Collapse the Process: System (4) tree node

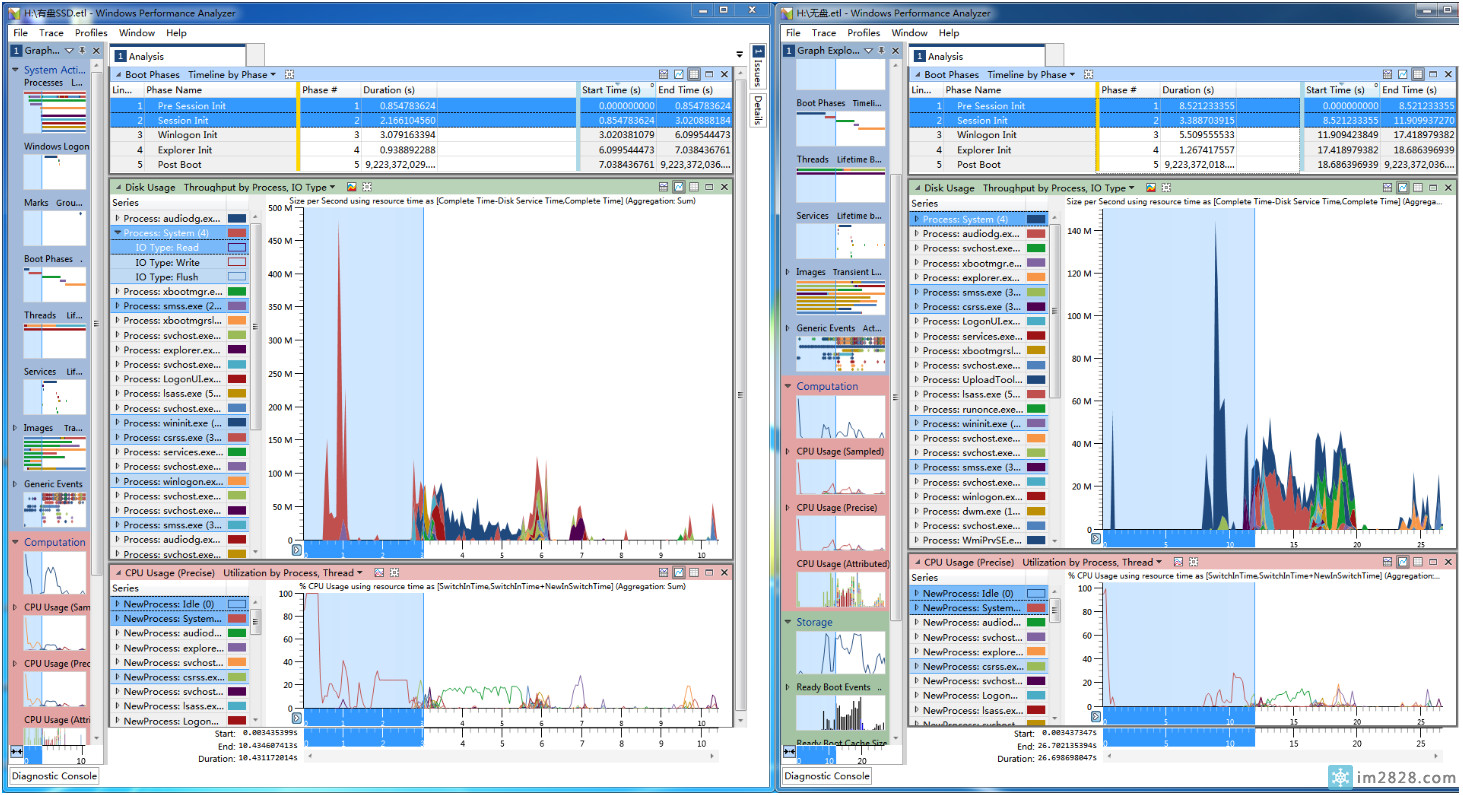tap(118, 233)
